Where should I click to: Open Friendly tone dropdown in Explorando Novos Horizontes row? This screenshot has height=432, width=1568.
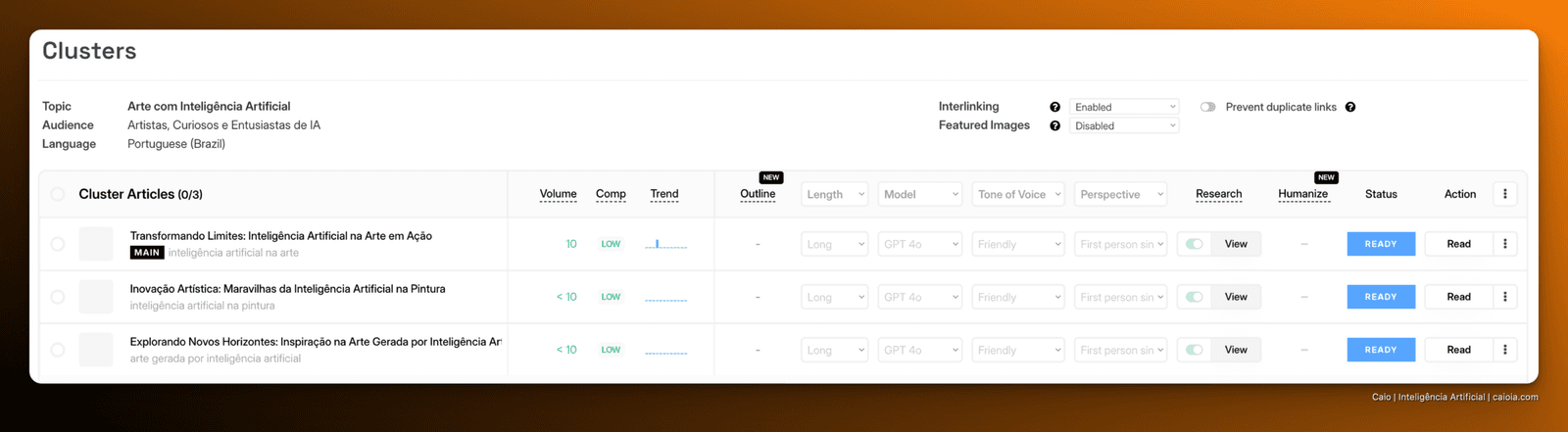click(1018, 350)
